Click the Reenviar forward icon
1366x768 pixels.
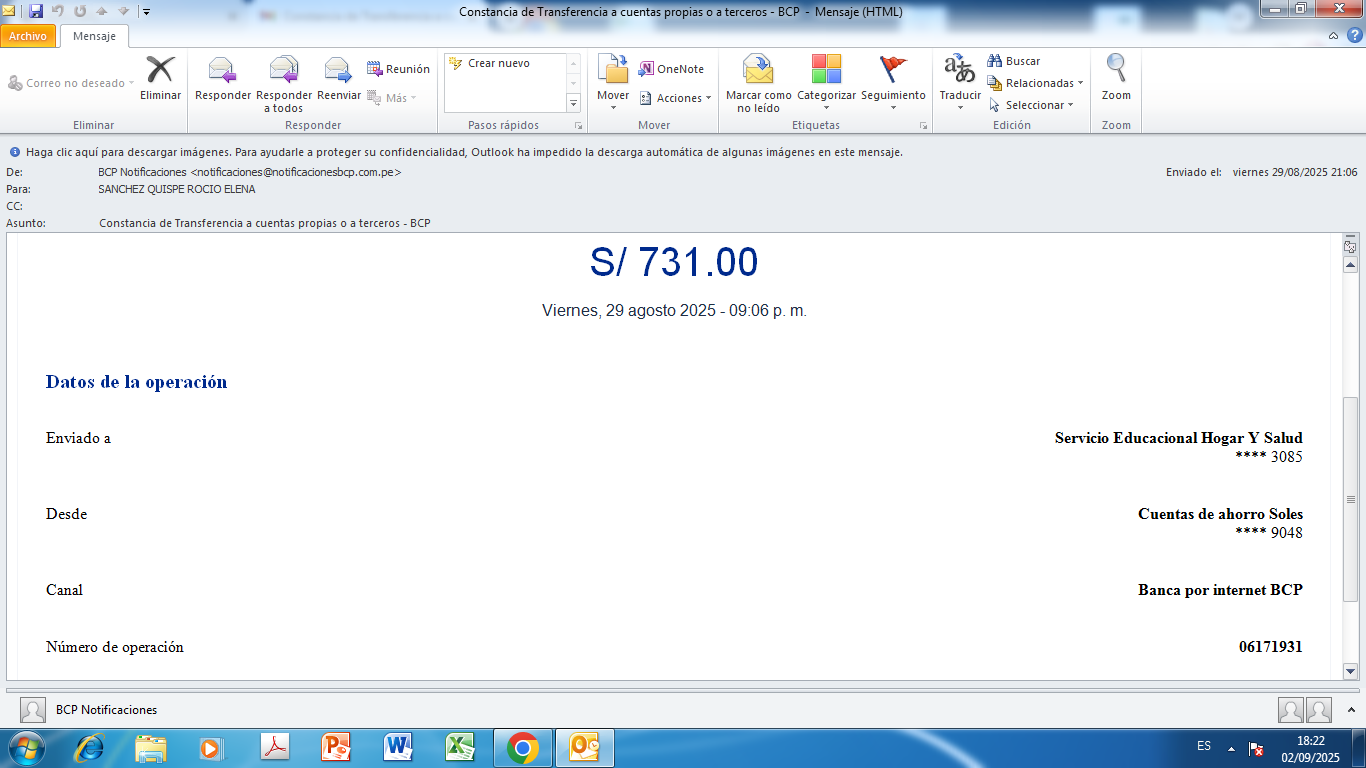[x=339, y=72]
